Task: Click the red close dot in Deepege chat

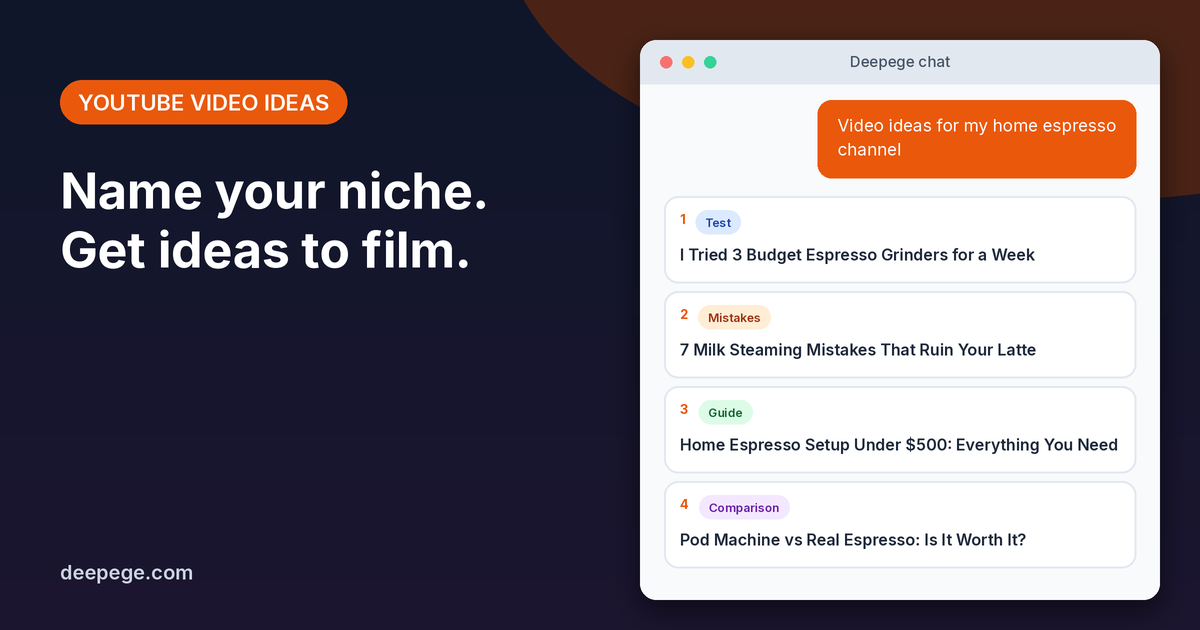Action: point(667,62)
